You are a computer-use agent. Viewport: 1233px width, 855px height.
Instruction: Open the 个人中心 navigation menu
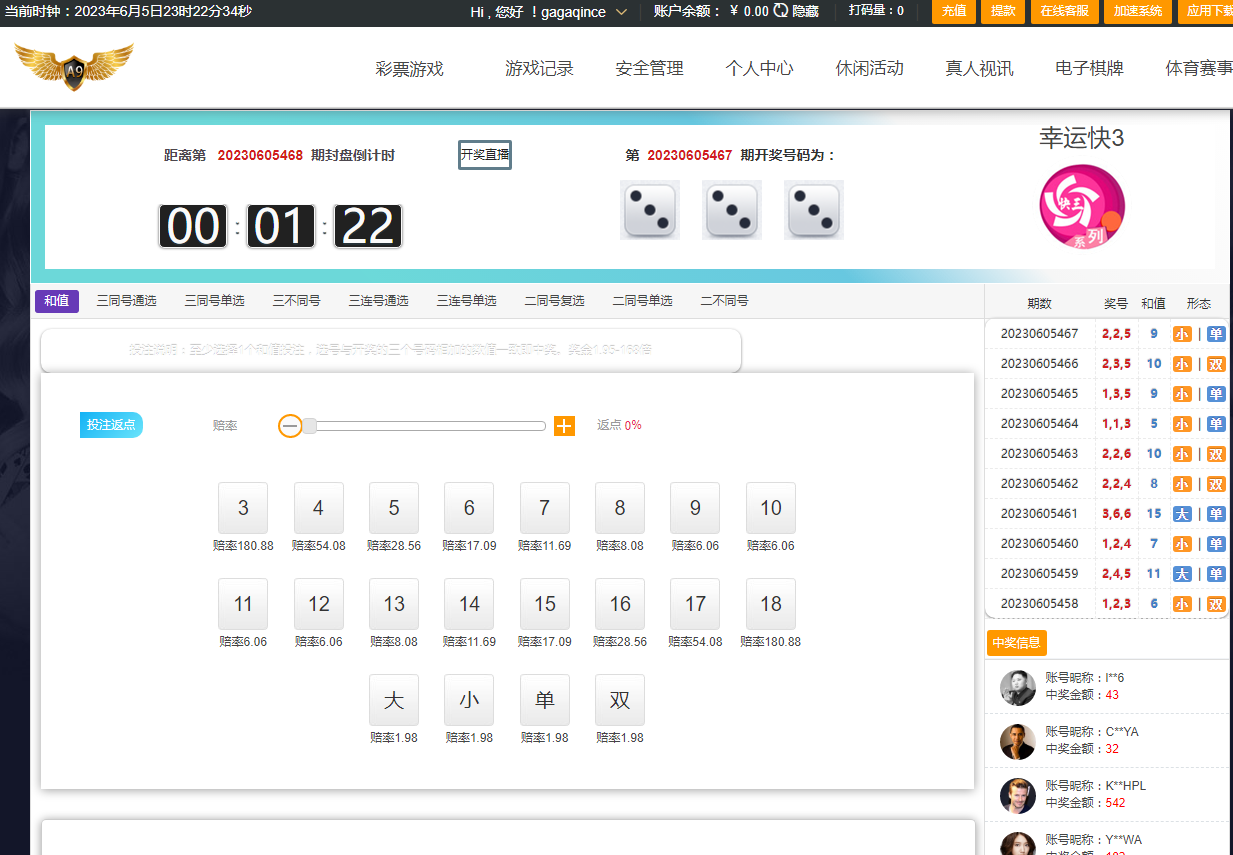pyautogui.click(x=759, y=69)
